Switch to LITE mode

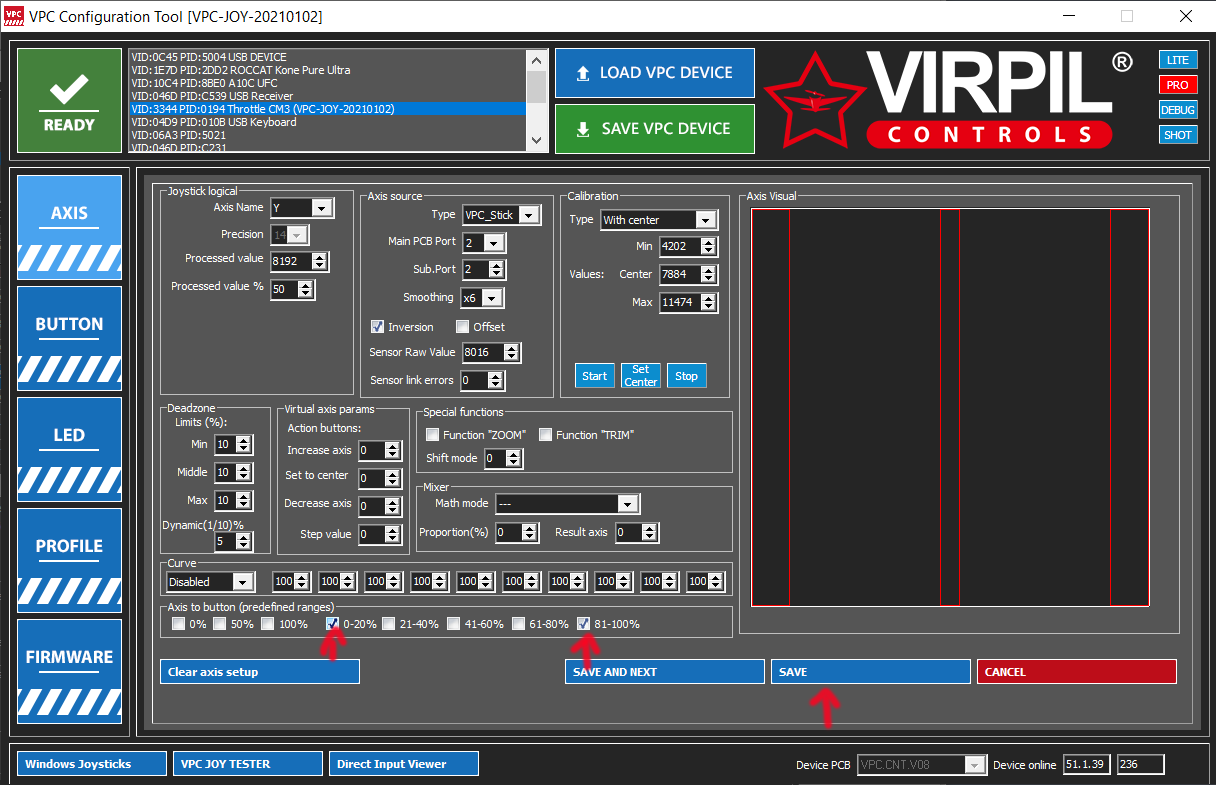[x=1177, y=60]
